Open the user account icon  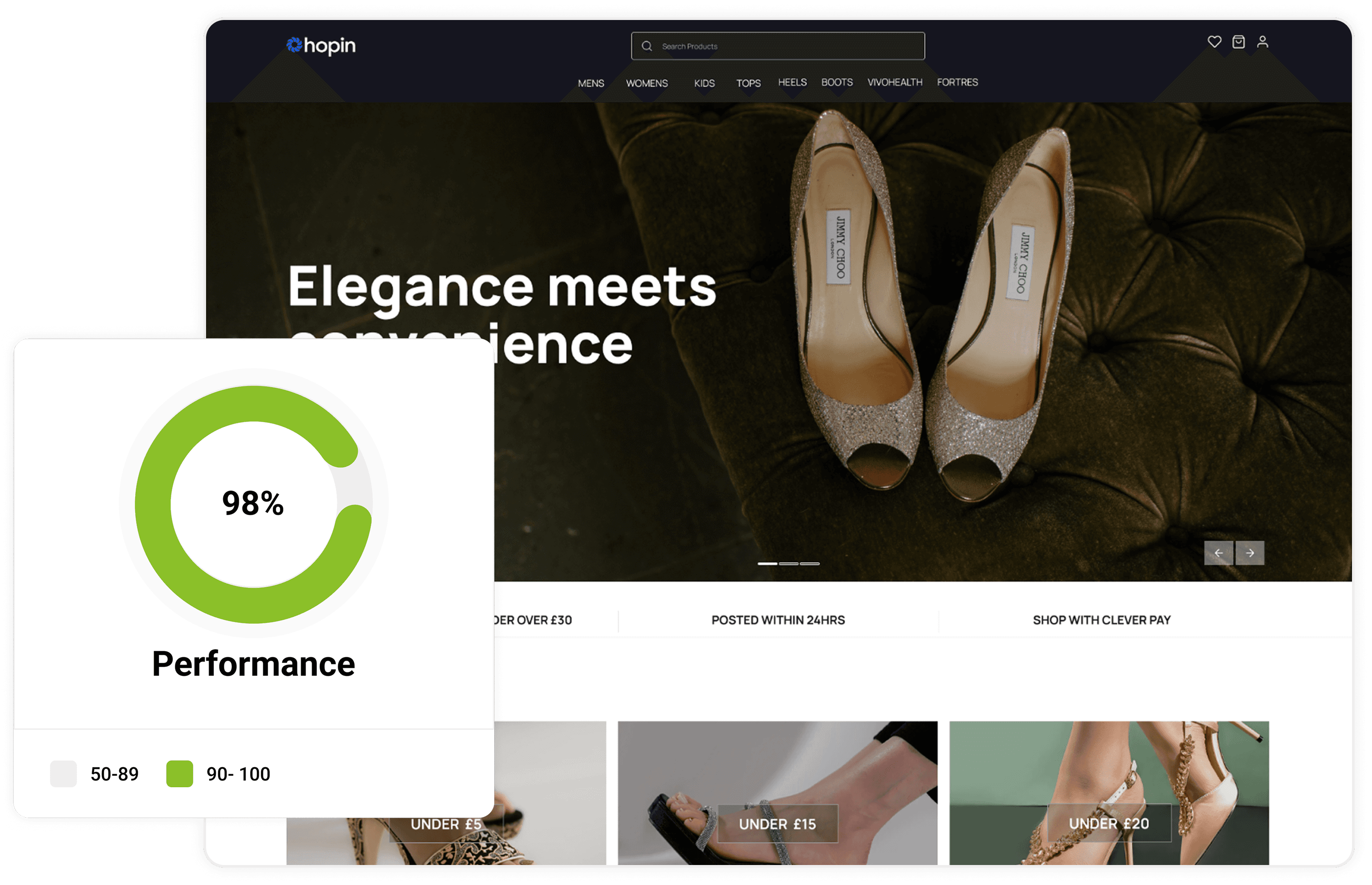(x=1262, y=42)
